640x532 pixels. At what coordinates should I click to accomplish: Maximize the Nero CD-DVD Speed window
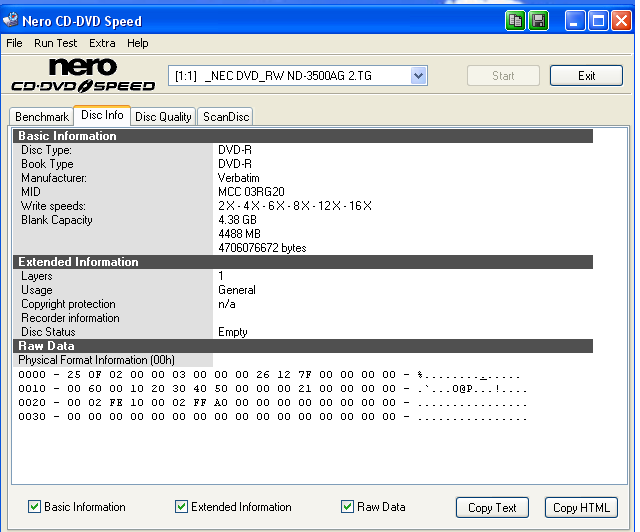point(599,20)
